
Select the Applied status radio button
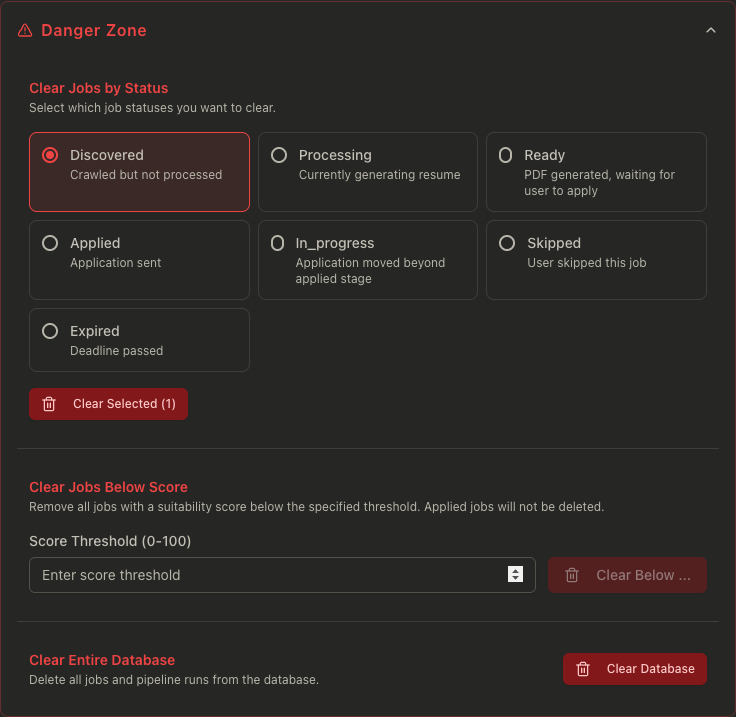(x=50, y=243)
